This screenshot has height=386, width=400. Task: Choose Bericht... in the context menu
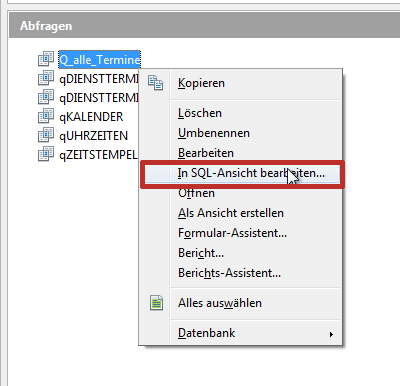tap(240, 253)
